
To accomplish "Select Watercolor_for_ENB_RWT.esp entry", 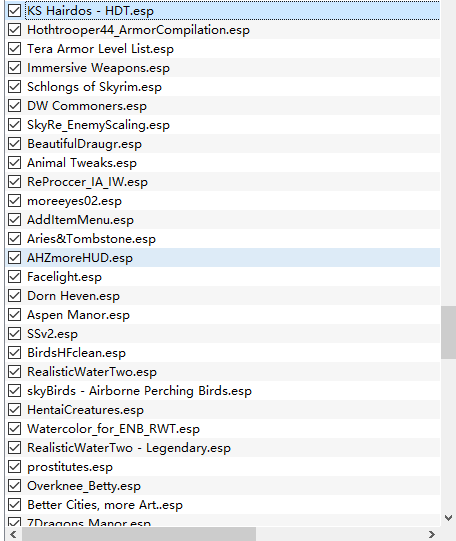I will (113, 429).
